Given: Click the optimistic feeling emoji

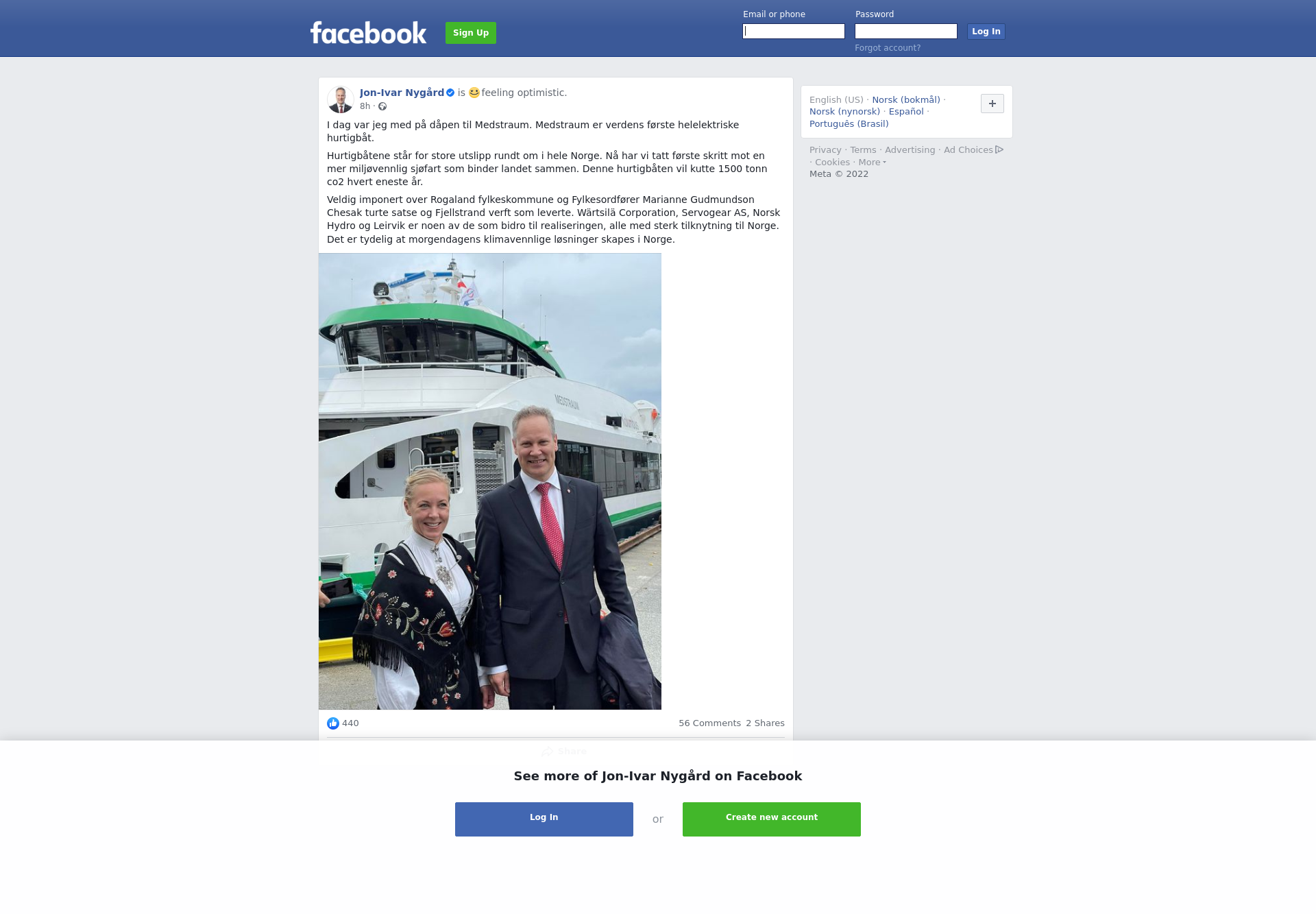Looking at the screenshot, I should click(474, 93).
